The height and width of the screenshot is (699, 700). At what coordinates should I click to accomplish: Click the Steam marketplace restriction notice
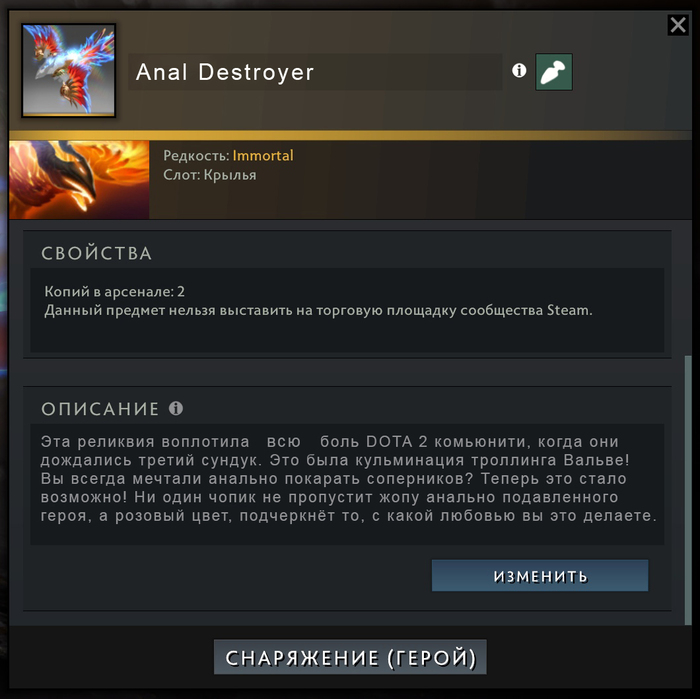click(x=318, y=310)
